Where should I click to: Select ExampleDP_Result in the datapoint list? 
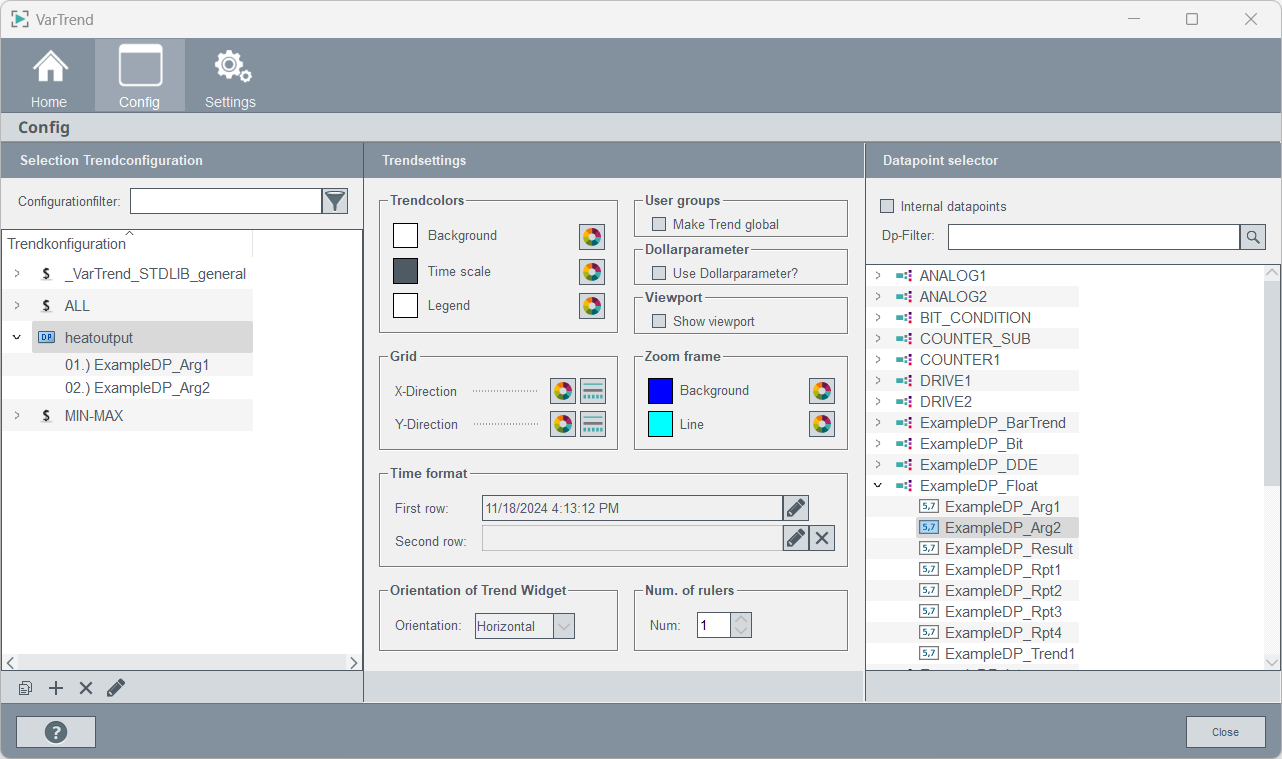tap(1008, 548)
